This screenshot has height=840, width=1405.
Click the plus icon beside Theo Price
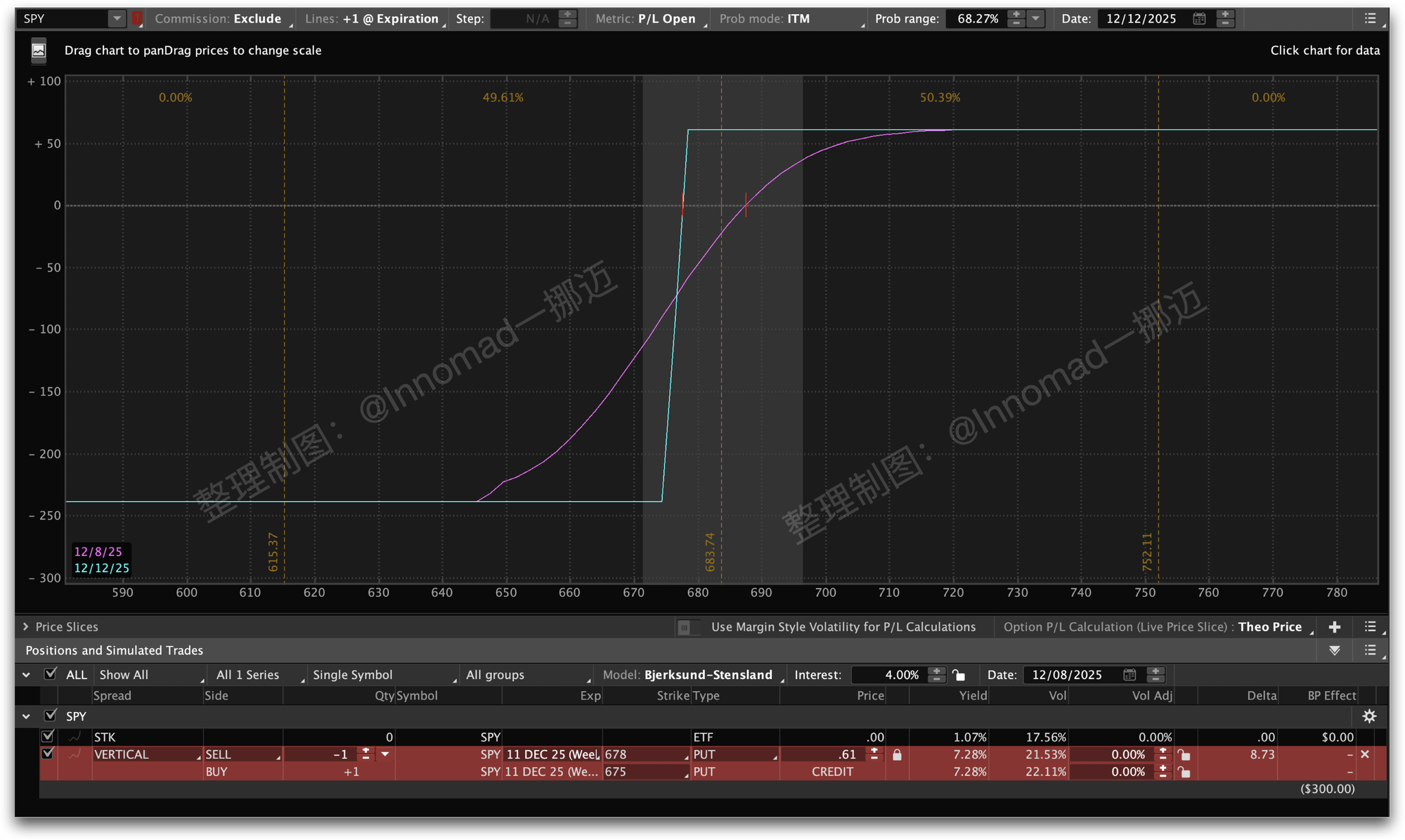(x=1335, y=627)
